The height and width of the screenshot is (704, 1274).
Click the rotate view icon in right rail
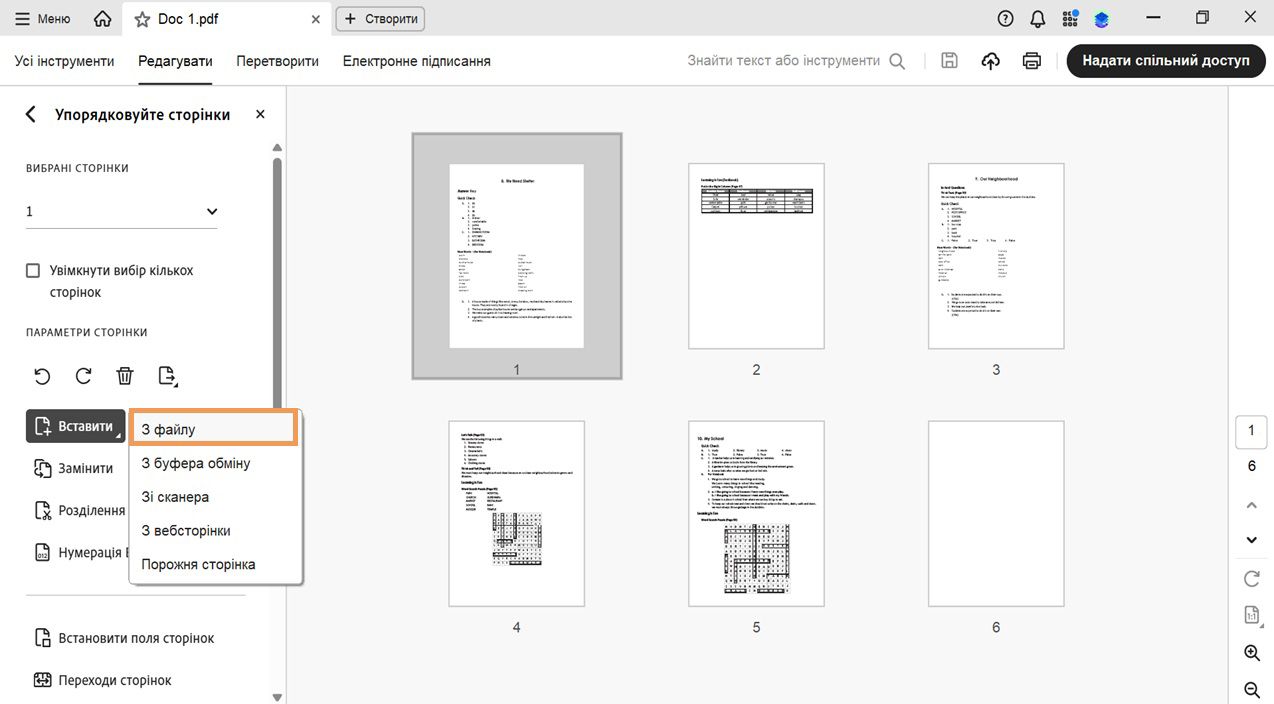tap(1251, 579)
